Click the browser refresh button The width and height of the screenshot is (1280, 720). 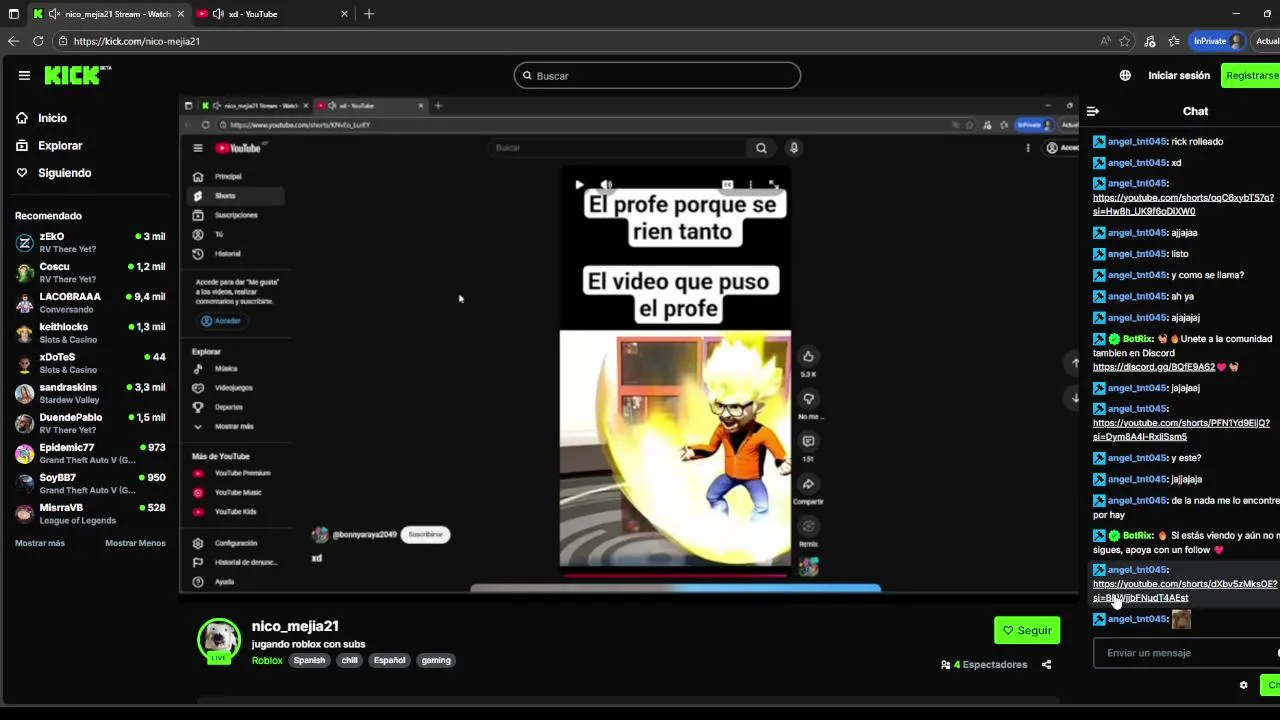[x=38, y=41]
